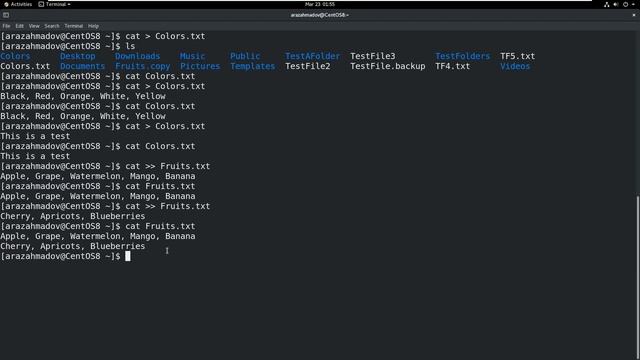Click the TestFile.backup file name
The height and width of the screenshot is (360, 640).
point(388,66)
